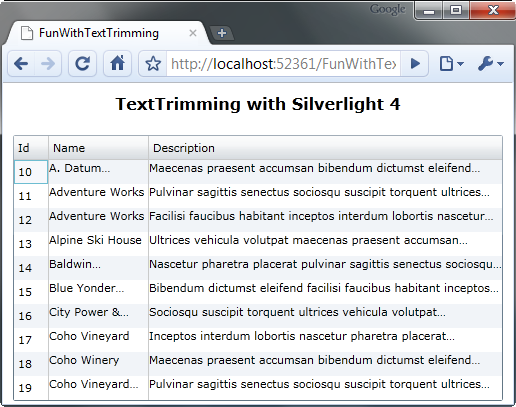Click row 14 Nascetur pharetra description
Screen dimensions: 516x407
tap(325, 268)
